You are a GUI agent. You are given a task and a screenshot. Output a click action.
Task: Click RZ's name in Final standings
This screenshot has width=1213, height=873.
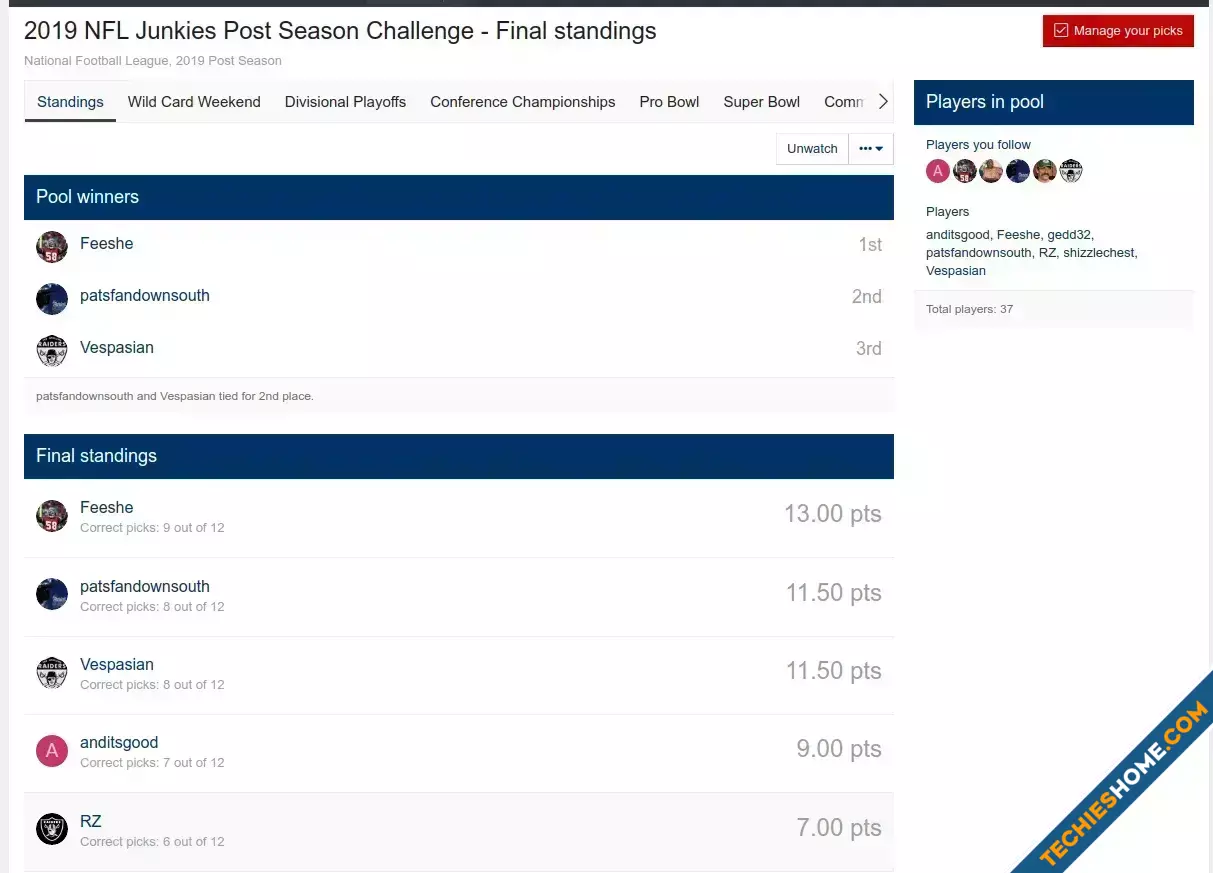pyautogui.click(x=91, y=822)
